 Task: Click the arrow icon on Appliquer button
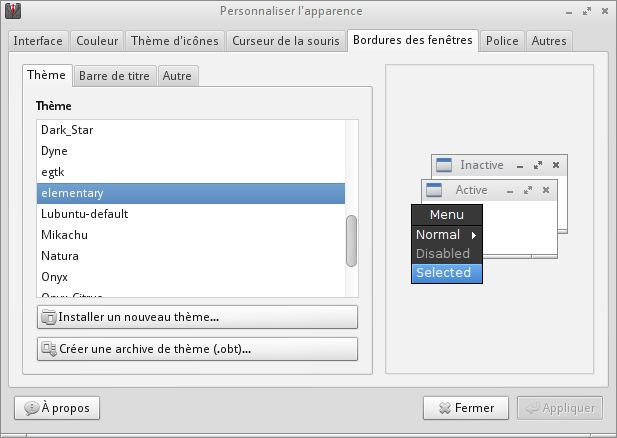click(533, 408)
